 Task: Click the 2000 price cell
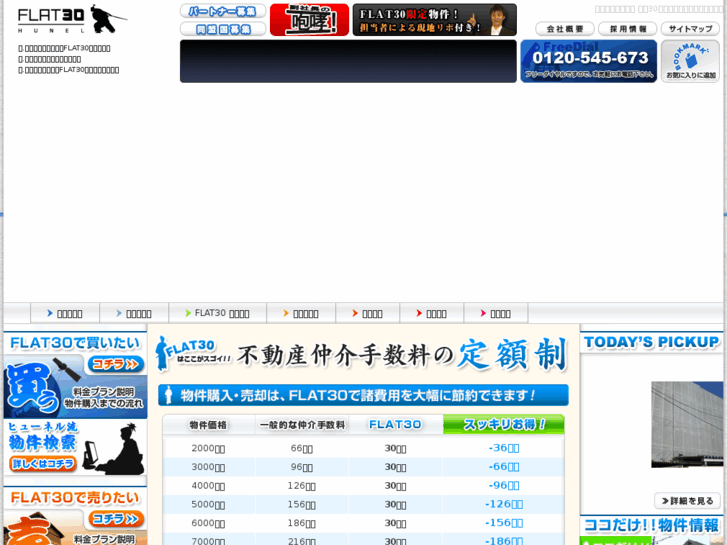[208, 448]
